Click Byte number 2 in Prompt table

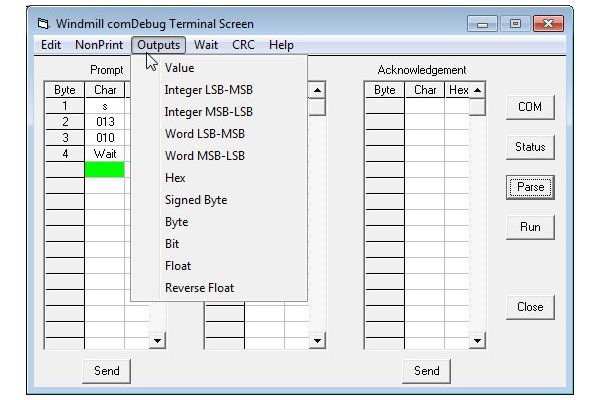pos(65,122)
